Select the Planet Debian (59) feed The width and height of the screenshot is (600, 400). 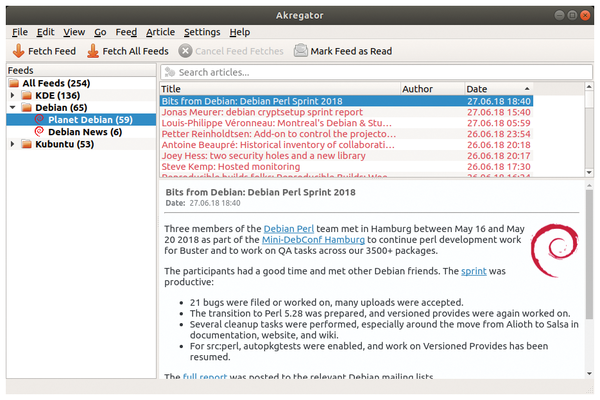click(x=90, y=120)
